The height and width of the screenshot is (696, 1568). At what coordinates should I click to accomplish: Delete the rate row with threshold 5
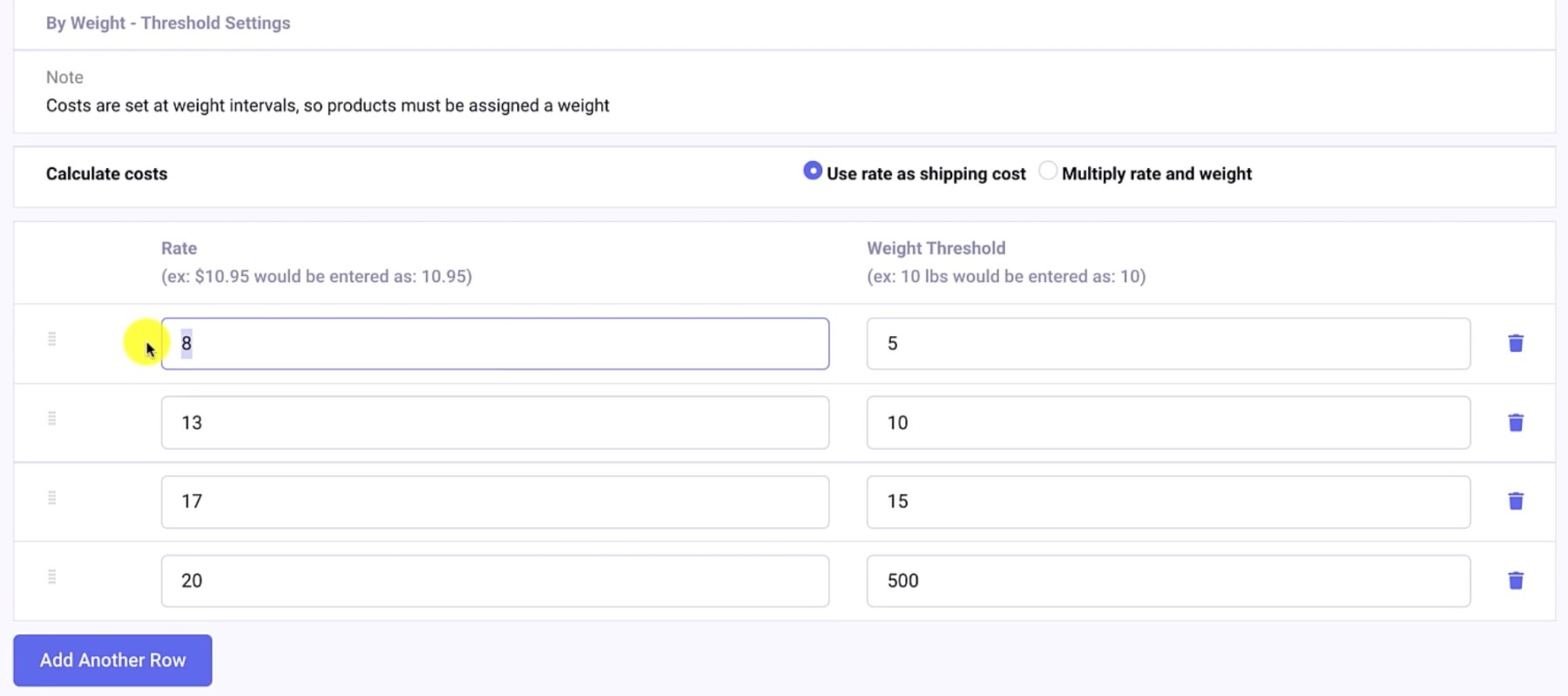[1516, 342]
